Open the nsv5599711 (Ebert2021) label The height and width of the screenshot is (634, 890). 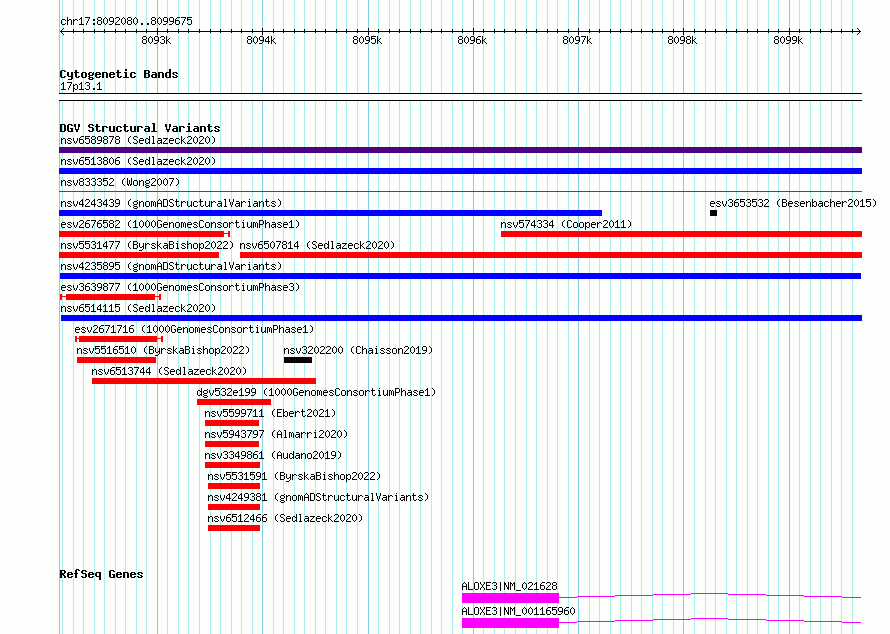(270, 413)
